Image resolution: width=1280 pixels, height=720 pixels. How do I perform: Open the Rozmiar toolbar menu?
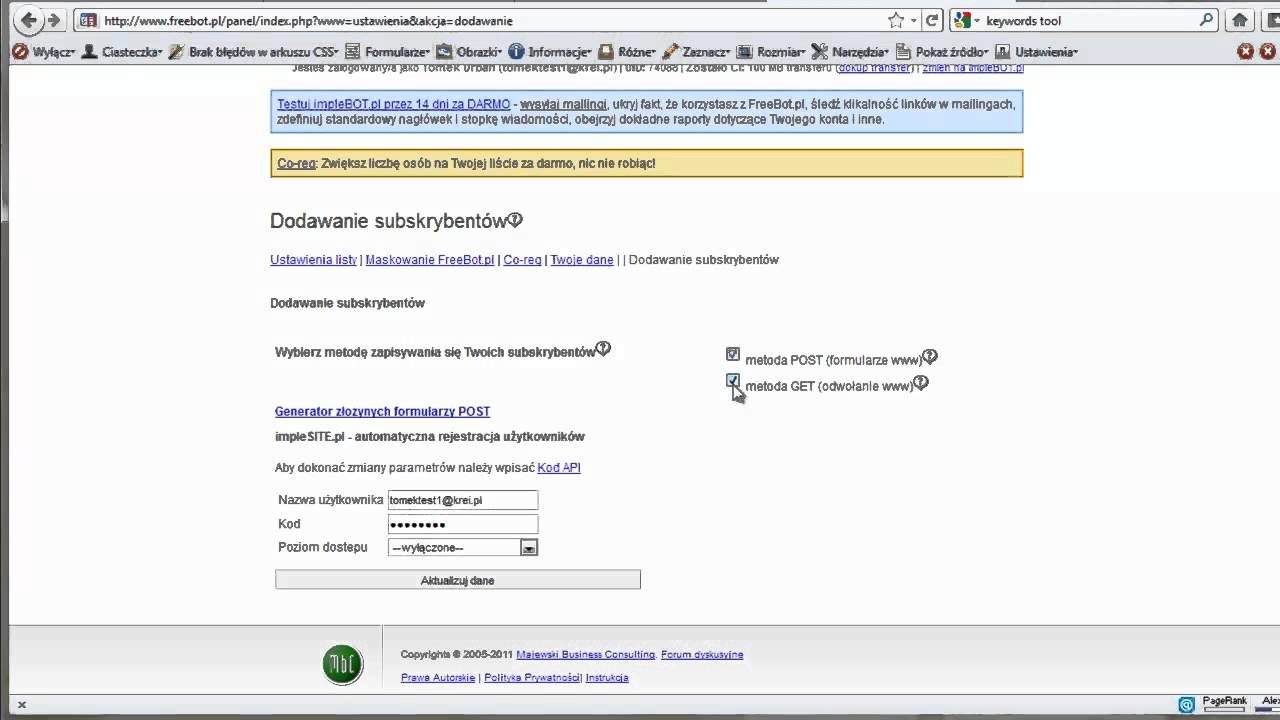[x=771, y=52]
